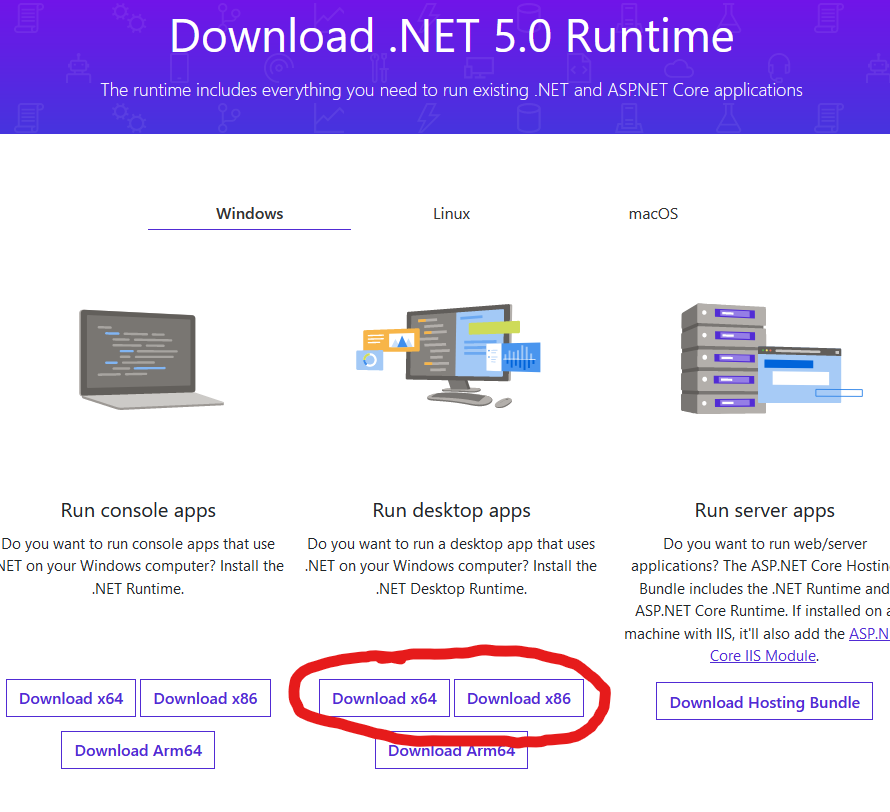Download x64 under Run desktop apps
This screenshot has width=890, height=812.
(x=384, y=698)
